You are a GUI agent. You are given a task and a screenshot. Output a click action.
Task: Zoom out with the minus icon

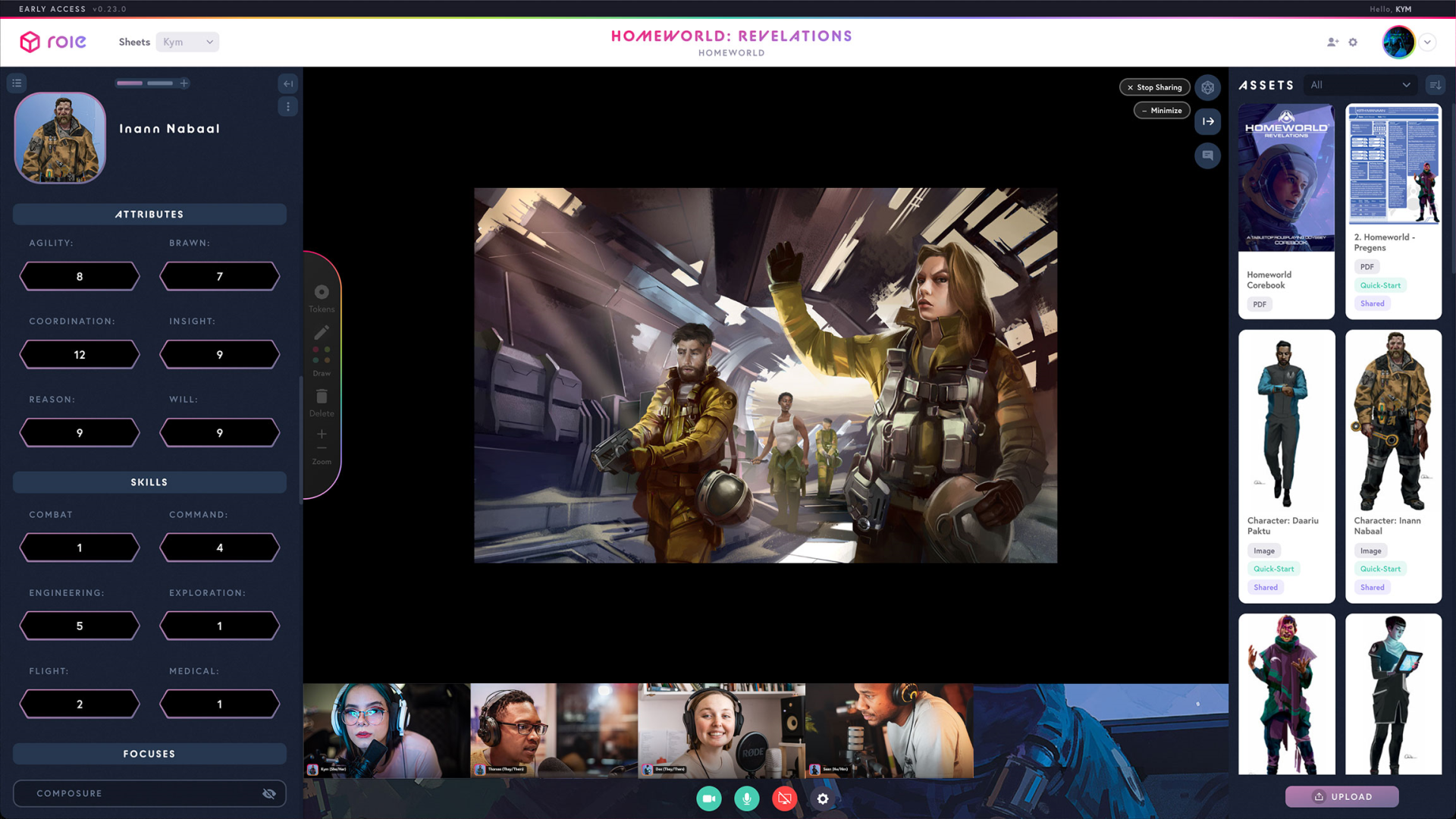(322, 448)
